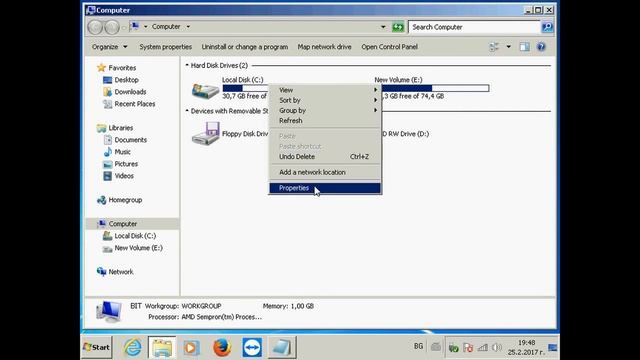
Task: Click Map network drive button
Action: point(324,47)
